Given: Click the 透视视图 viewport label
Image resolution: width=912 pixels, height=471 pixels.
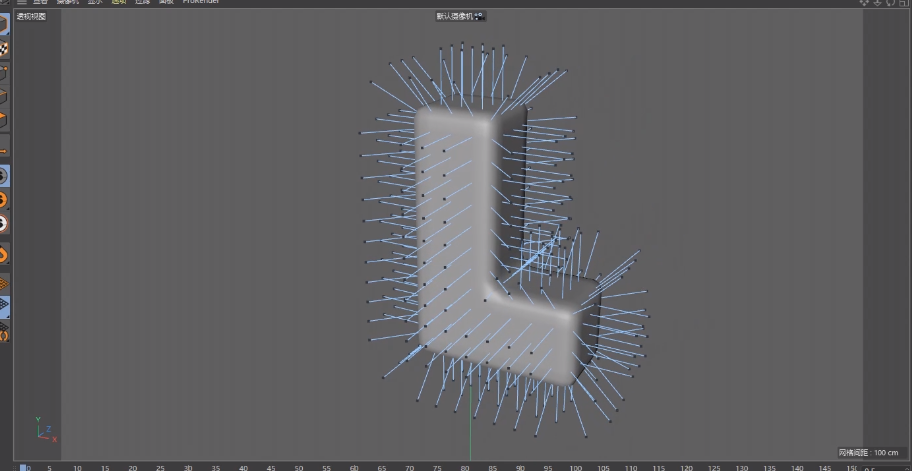Looking at the screenshot, I should coord(31,16).
